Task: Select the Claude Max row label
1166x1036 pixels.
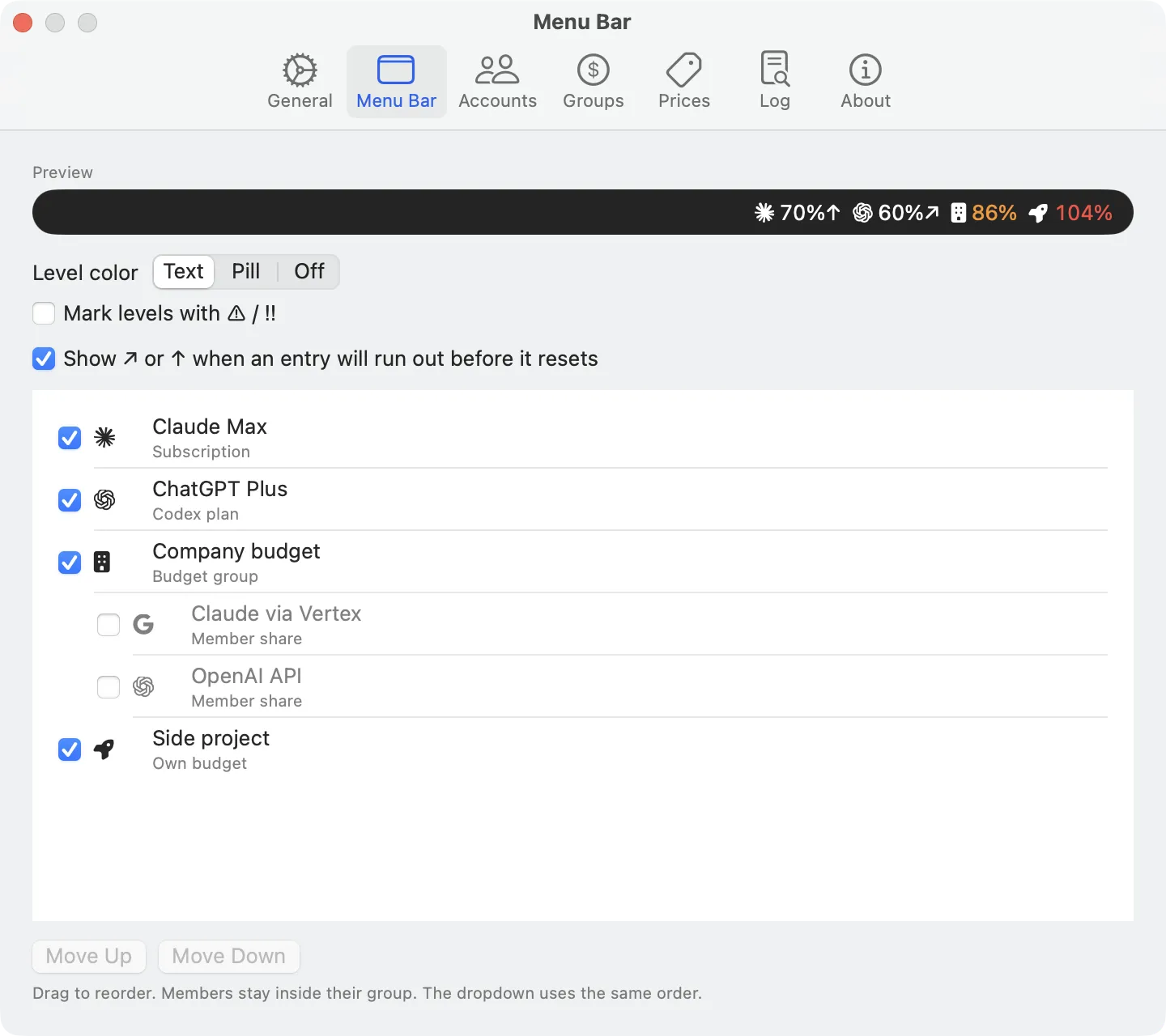Action: click(x=210, y=427)
